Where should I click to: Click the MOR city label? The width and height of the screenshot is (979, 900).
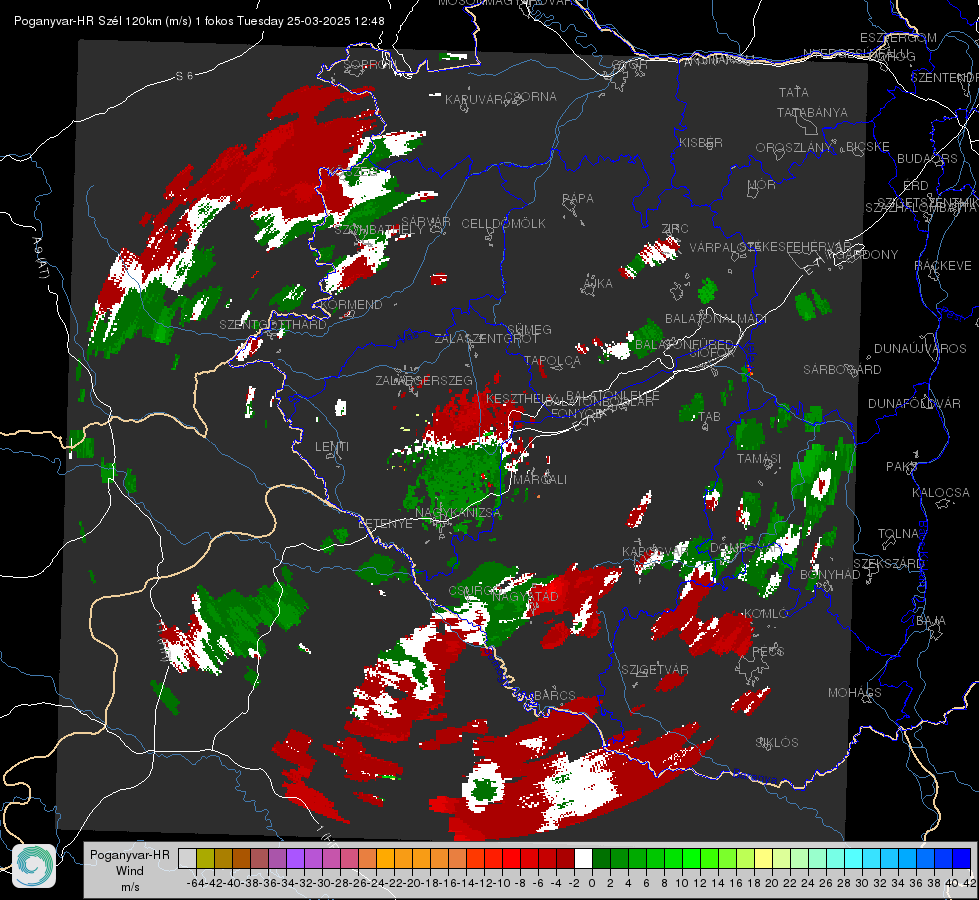(x=762, y=185)
